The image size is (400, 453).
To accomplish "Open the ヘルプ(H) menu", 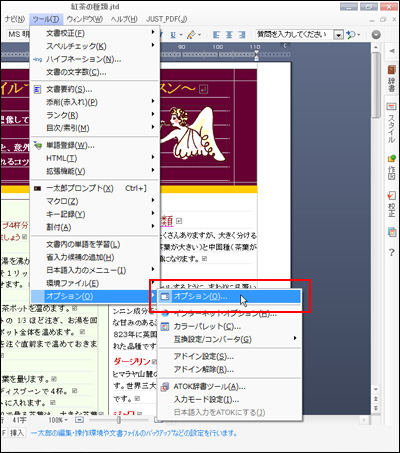I will pyautogui.click(x=124, y=19).
